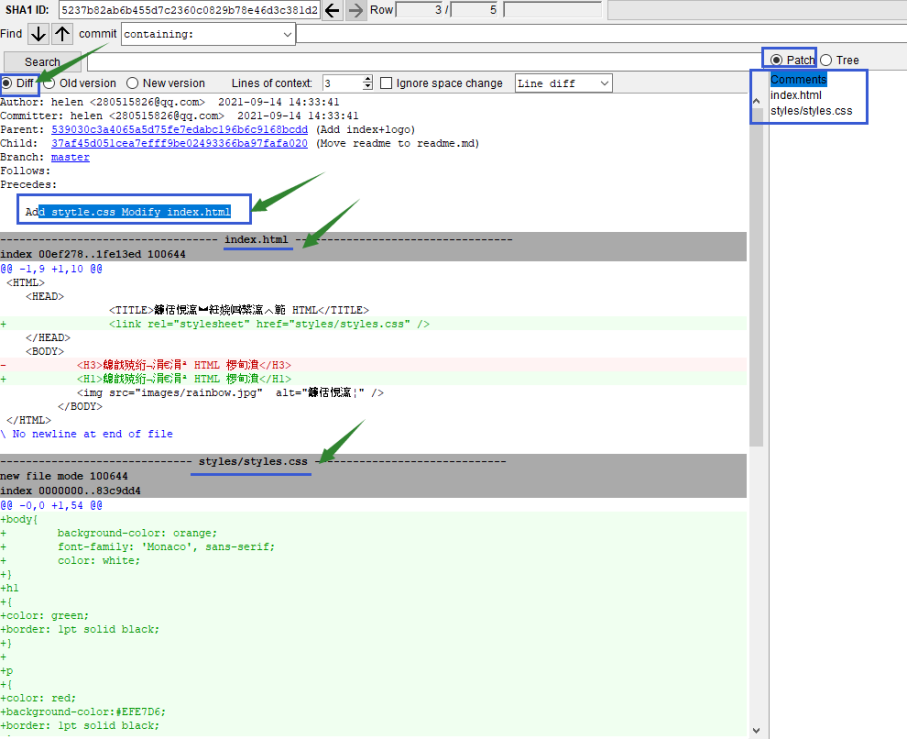Open the Line diff dropdown
This screenshot has width=908, height=739.
click(563, 83)
